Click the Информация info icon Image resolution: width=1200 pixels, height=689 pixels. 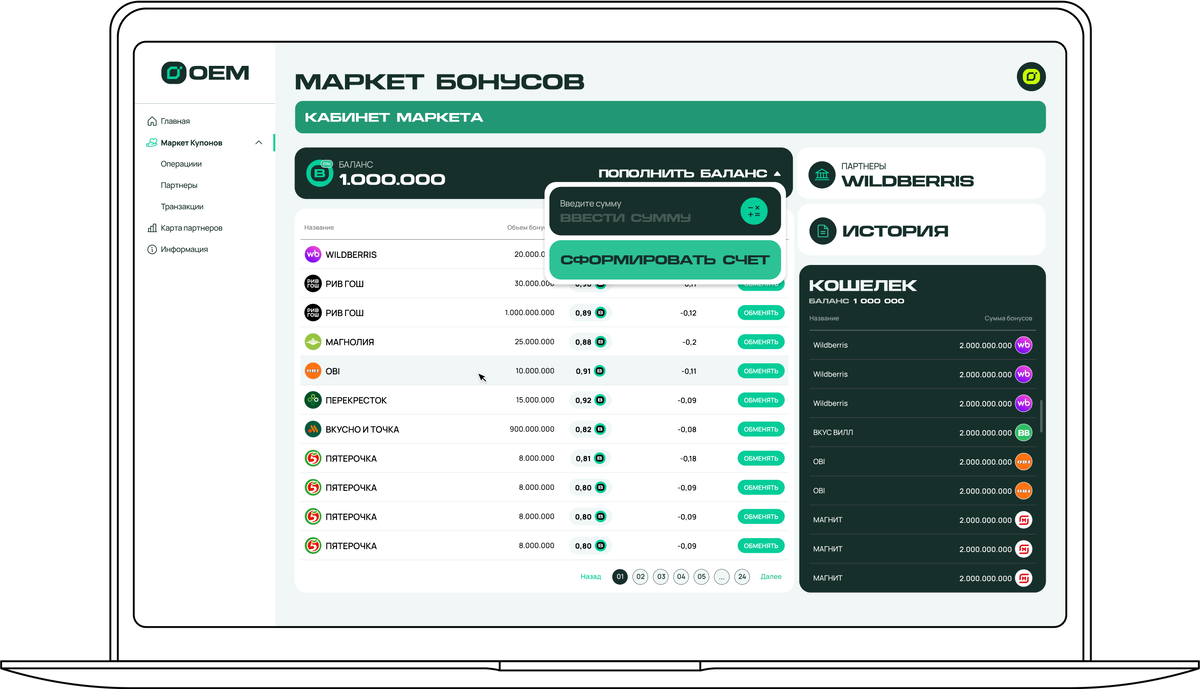tap(150, 249)
